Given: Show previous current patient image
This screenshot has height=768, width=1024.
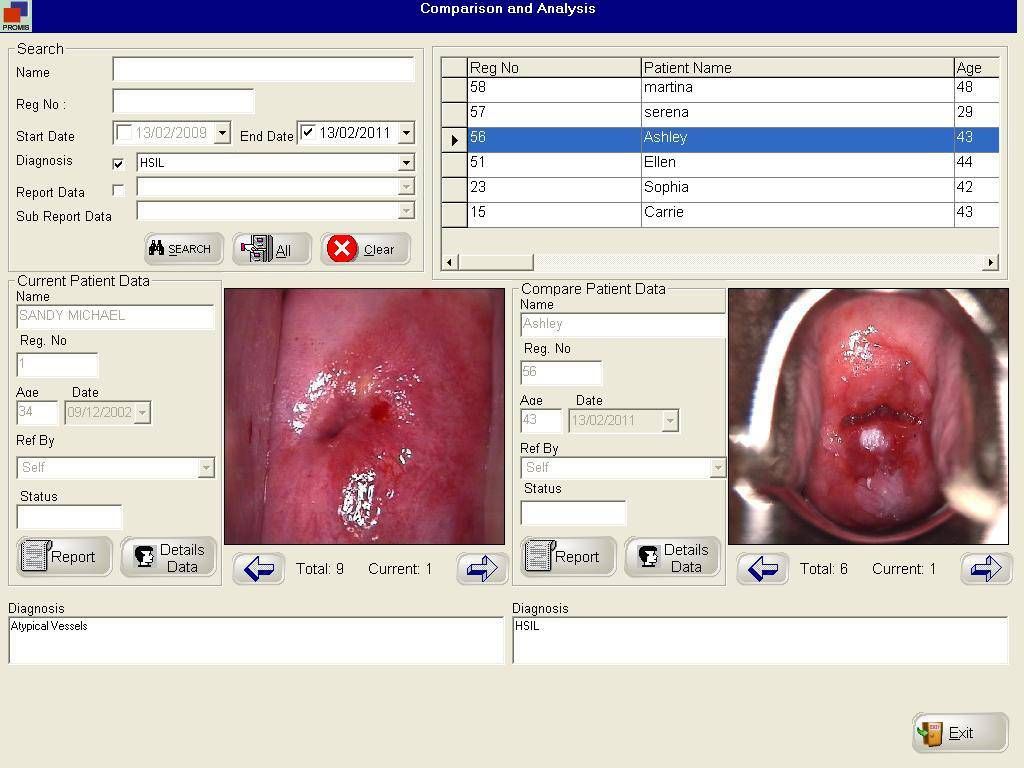Looking at the screenshot, I should [258, 569].
